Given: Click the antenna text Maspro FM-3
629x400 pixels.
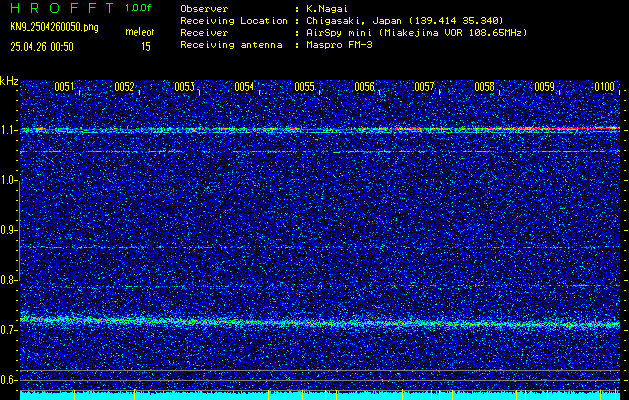Looking at the screenshot, I should coord(339,45).
